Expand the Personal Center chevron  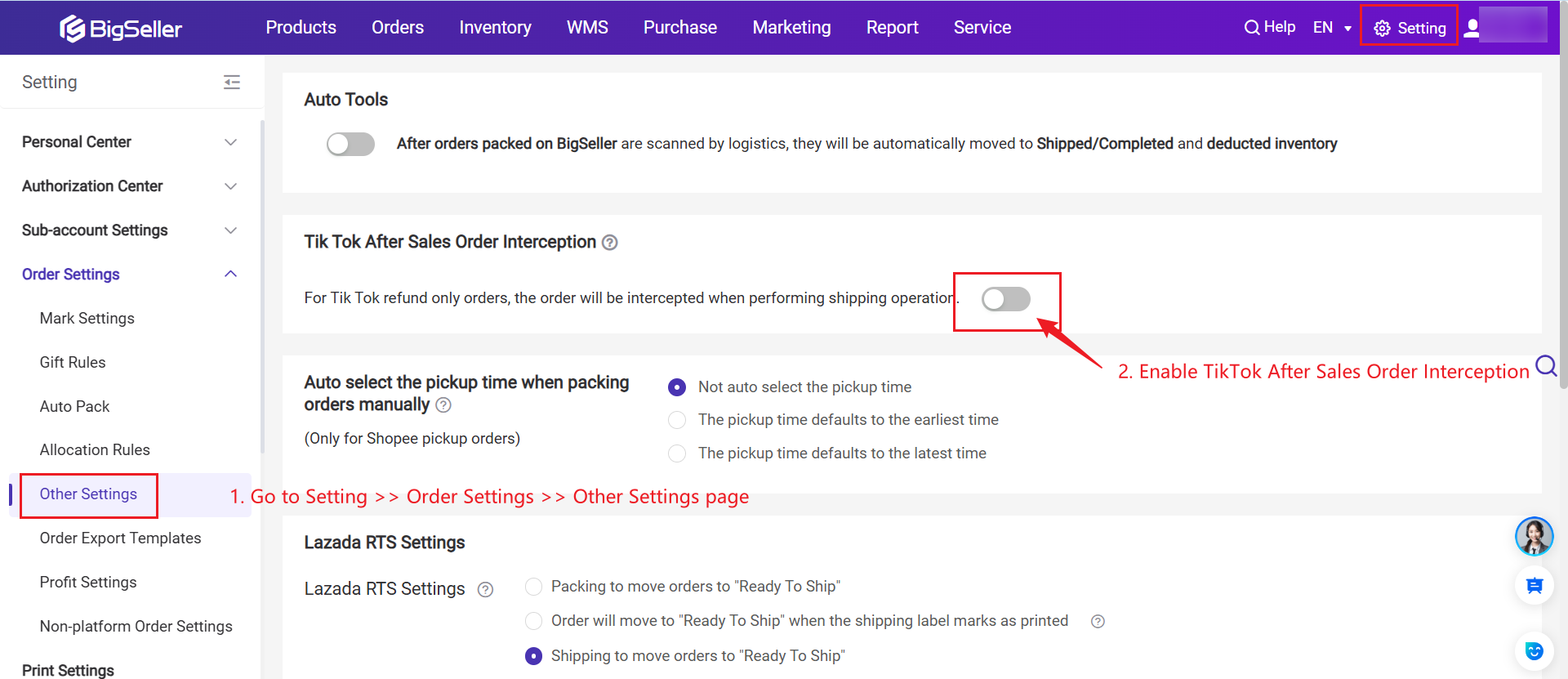(x=231, y=142)
